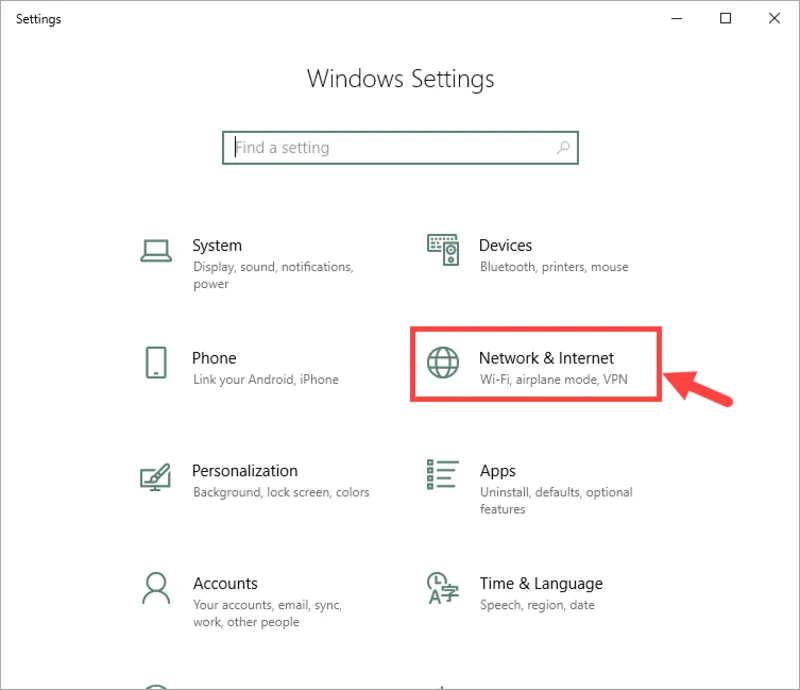
Task: Open Network & Internet text label
Action: coord(546,358)
